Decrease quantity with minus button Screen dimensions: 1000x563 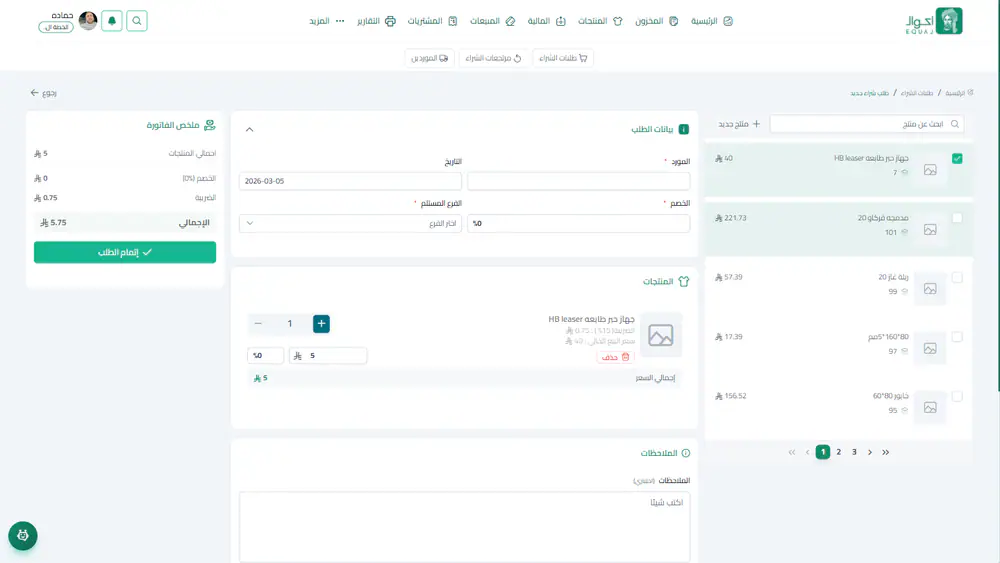[x=258, y=324]
